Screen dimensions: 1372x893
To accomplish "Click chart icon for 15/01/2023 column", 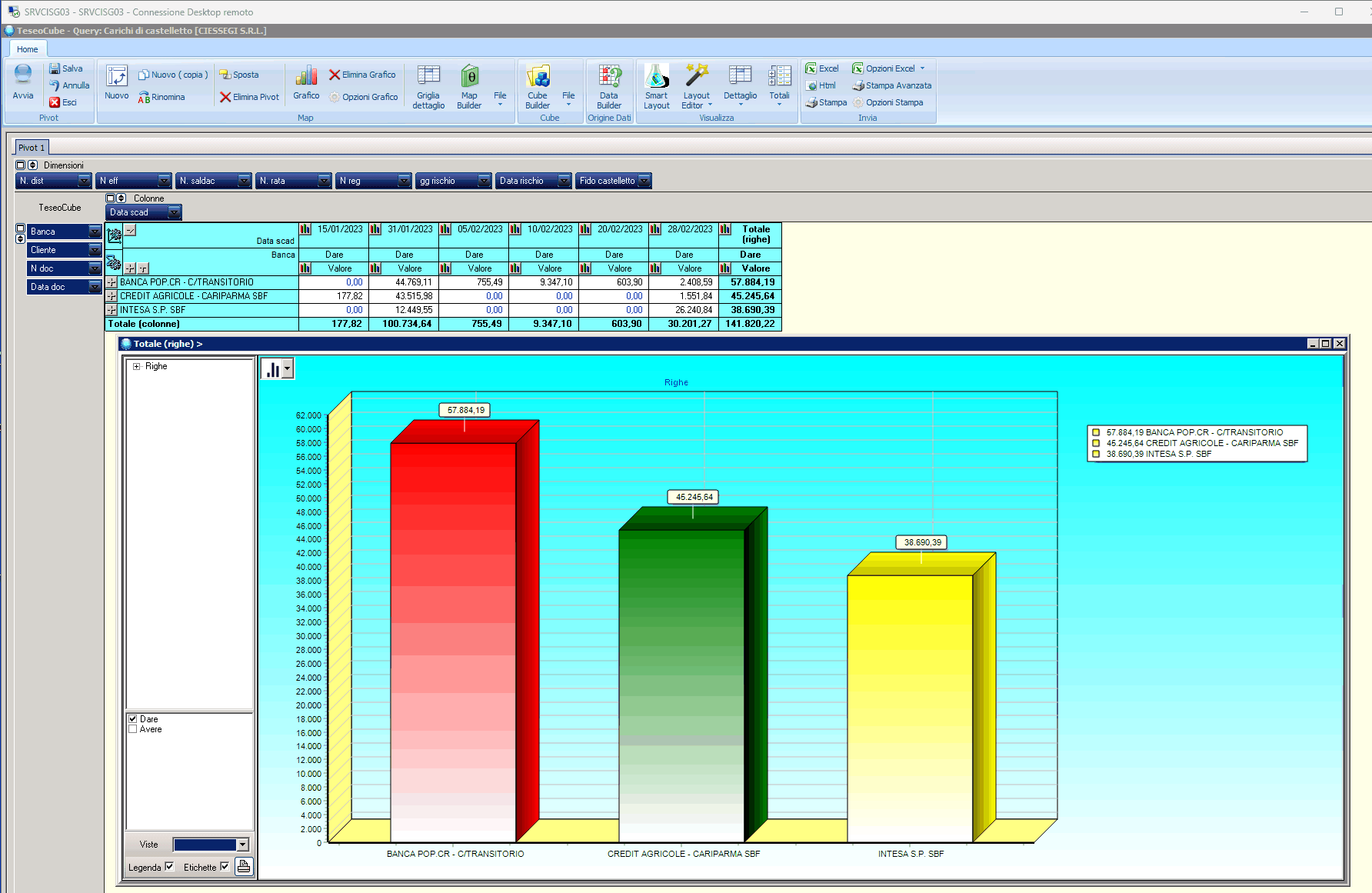I will click(x=305, y=229).
